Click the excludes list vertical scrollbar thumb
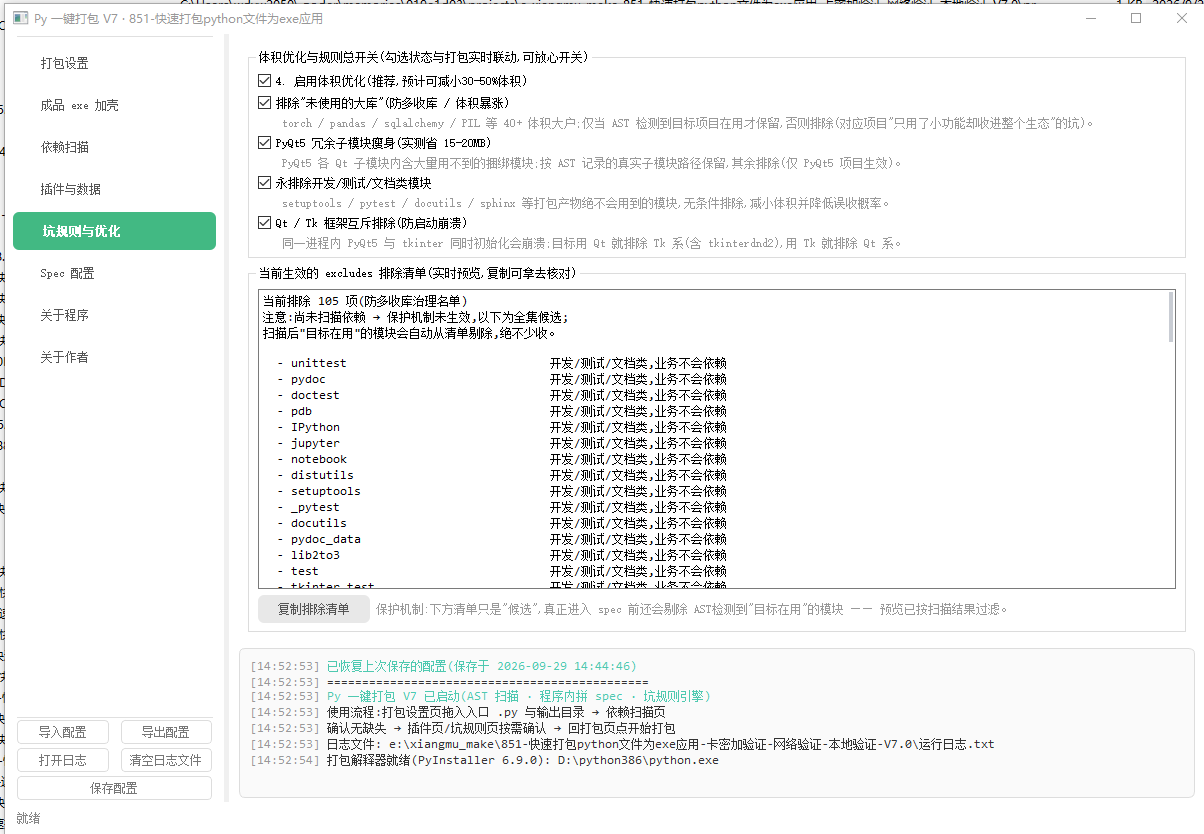 [x=1171, y=318]
